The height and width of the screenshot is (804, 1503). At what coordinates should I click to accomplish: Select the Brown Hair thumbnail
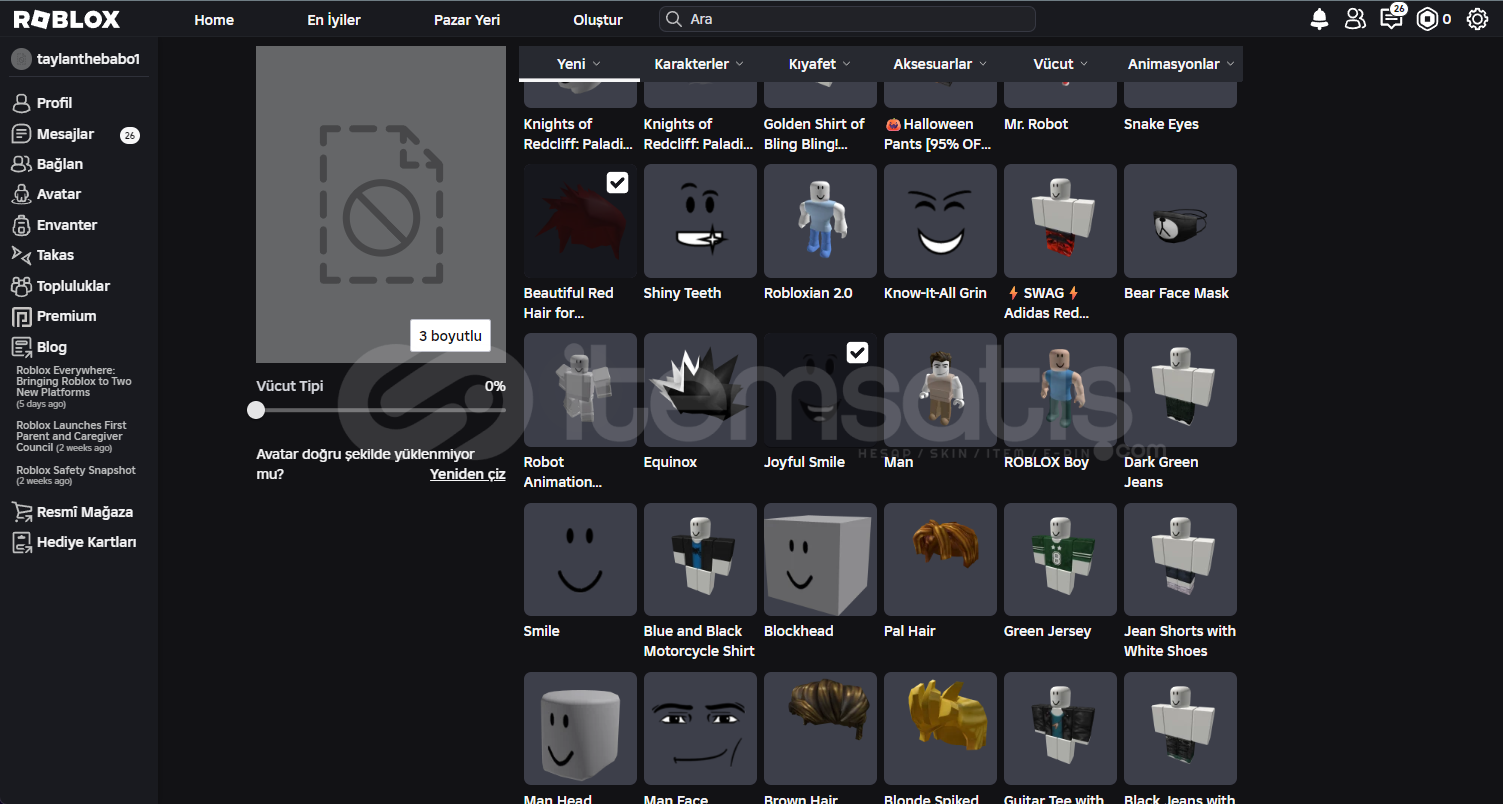[x=820, y=729]
